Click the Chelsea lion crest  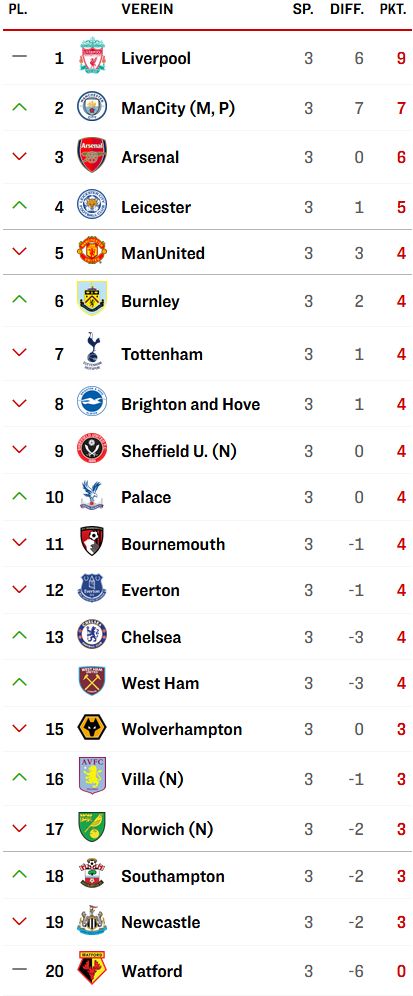pos(92,635)
